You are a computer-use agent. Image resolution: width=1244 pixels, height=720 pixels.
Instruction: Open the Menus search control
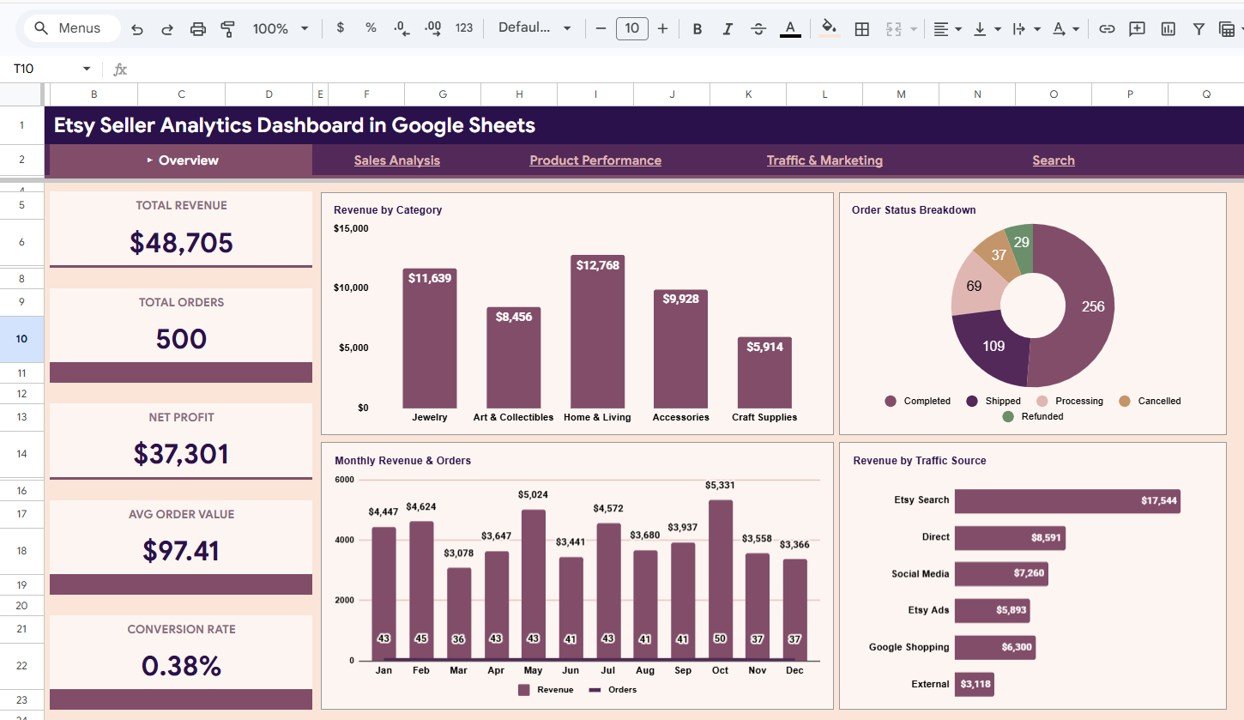(68, 28)
